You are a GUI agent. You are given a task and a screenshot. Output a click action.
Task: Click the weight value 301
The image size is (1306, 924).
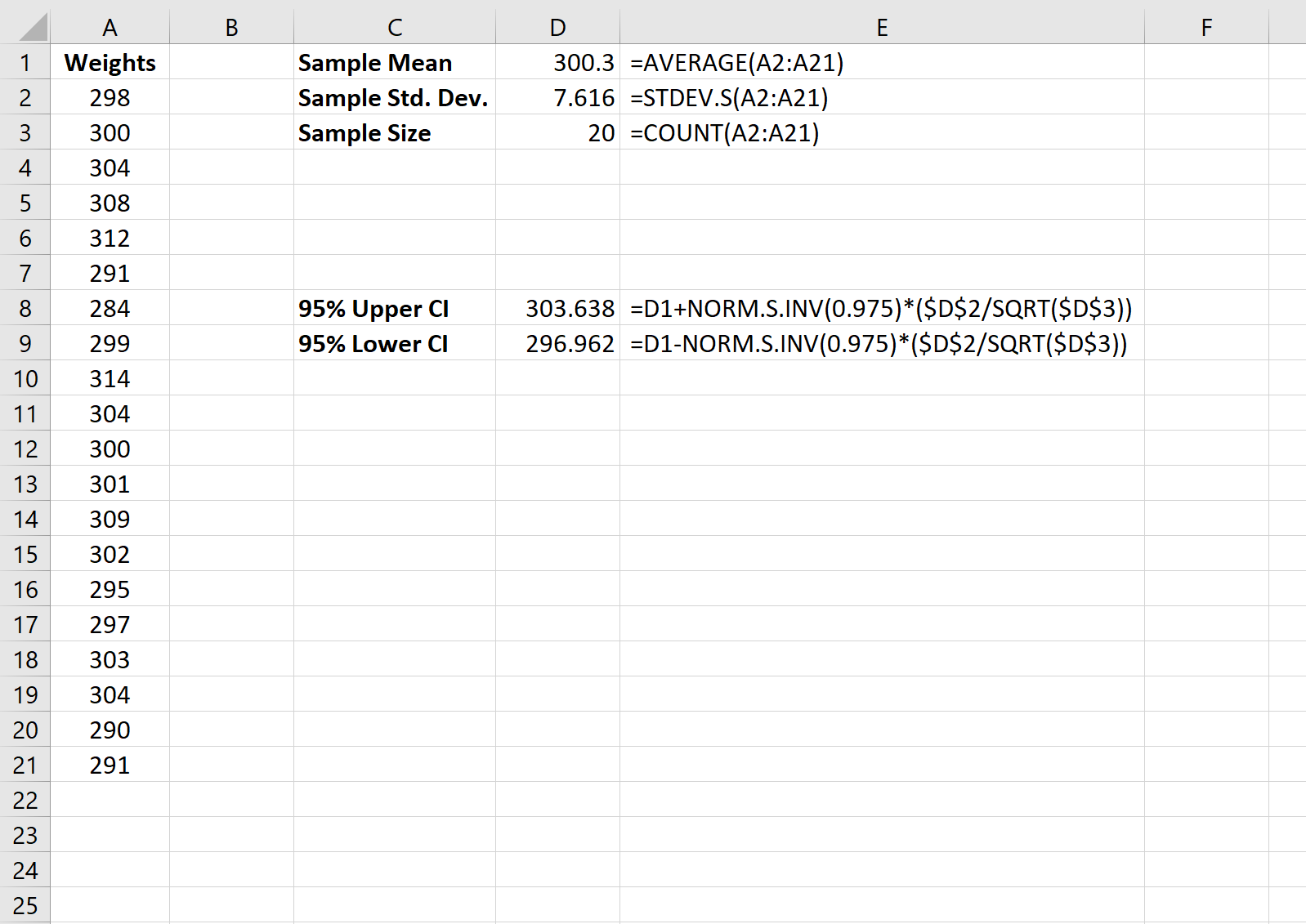pos(110,484)
